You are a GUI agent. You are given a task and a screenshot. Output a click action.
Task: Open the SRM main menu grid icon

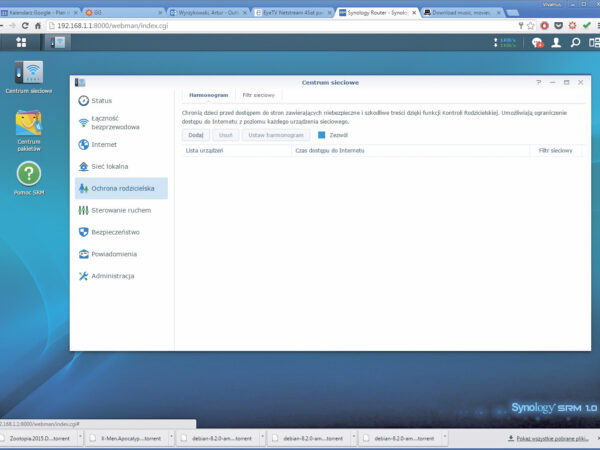pyautogui.click(x=21, y=42)
